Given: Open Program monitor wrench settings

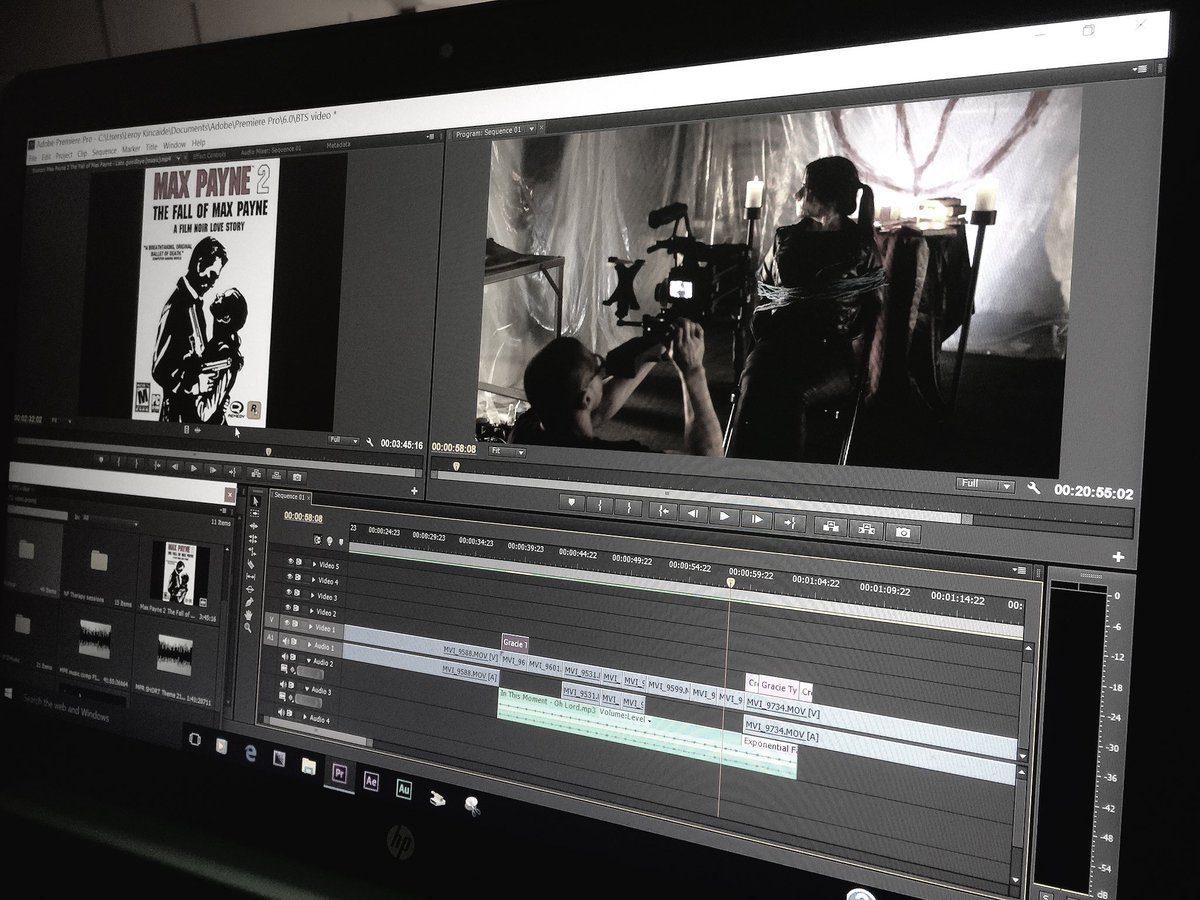Looking at the screenshot, I should [1033, 488].
